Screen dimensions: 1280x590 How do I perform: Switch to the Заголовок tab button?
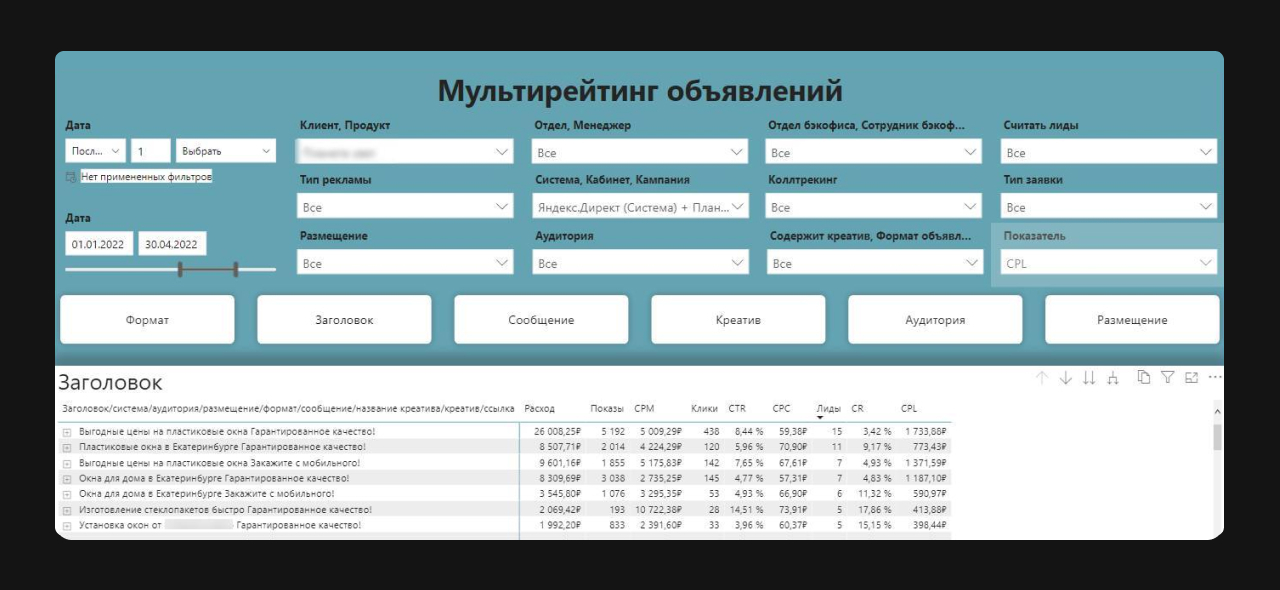pyautogui.click(x=344, y=320)
